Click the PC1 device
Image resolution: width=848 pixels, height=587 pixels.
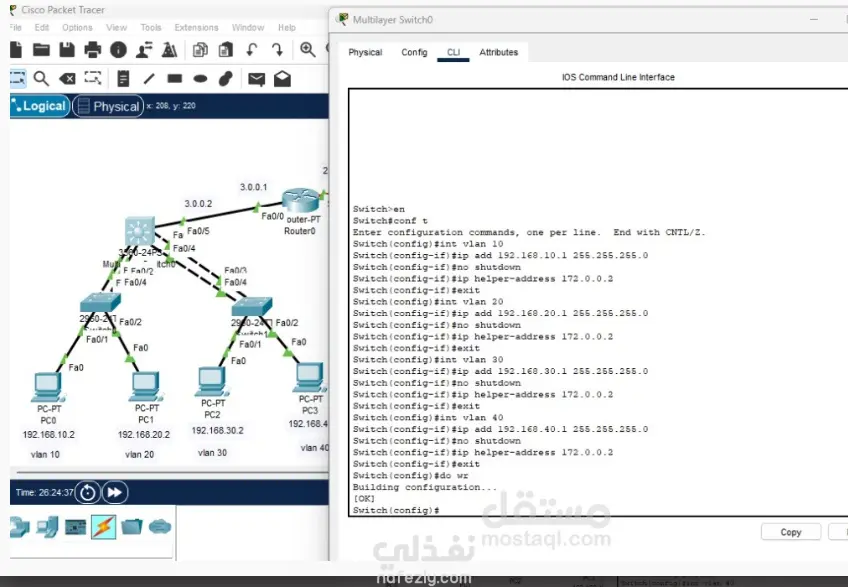pos(145,386)
